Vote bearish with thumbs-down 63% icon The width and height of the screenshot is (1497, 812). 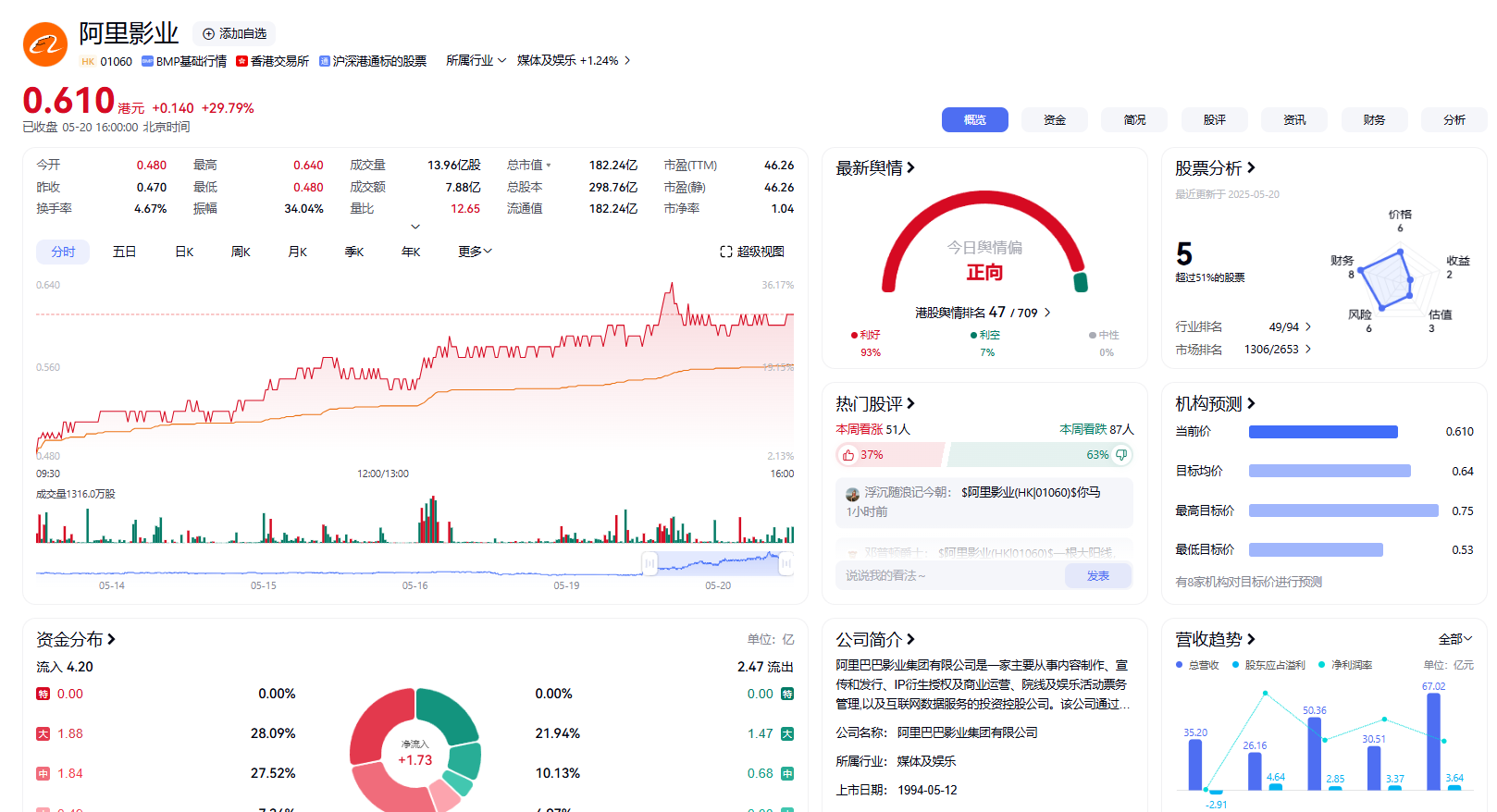(1121, 455)
